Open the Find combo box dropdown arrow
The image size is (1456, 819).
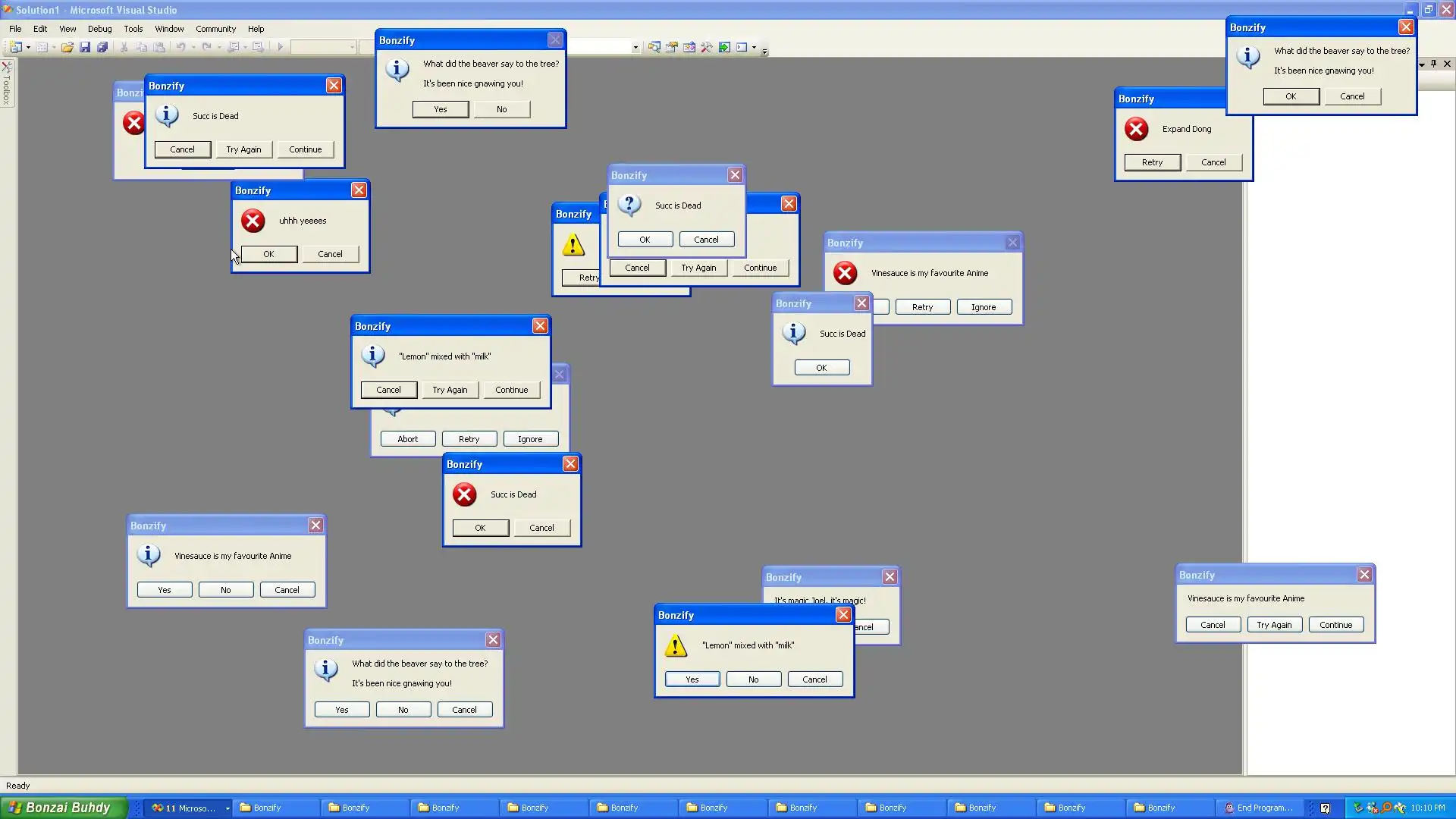[635, 47]
